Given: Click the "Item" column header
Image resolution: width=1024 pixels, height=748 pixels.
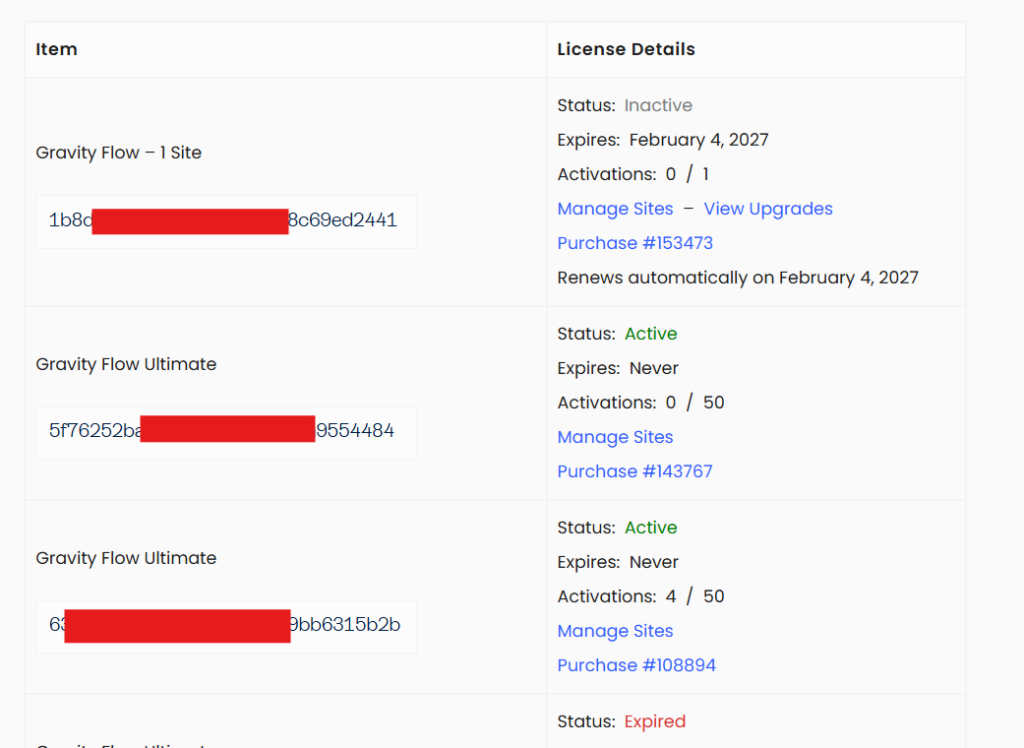Looking at the screenshot, I should (56, 49).
